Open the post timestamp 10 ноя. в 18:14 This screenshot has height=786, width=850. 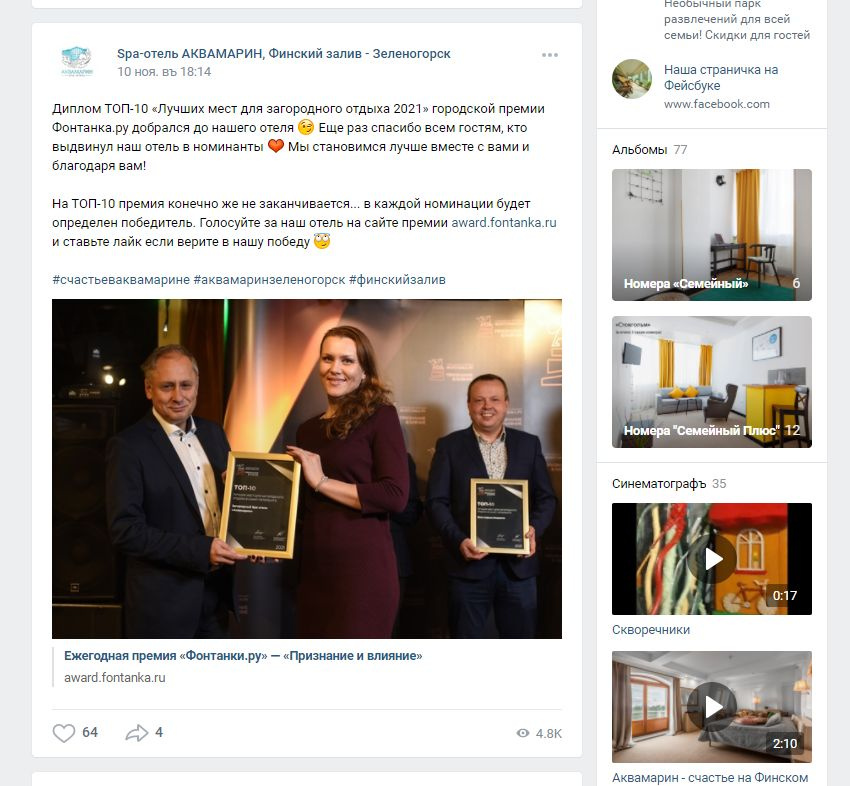(x=164, y=72)
